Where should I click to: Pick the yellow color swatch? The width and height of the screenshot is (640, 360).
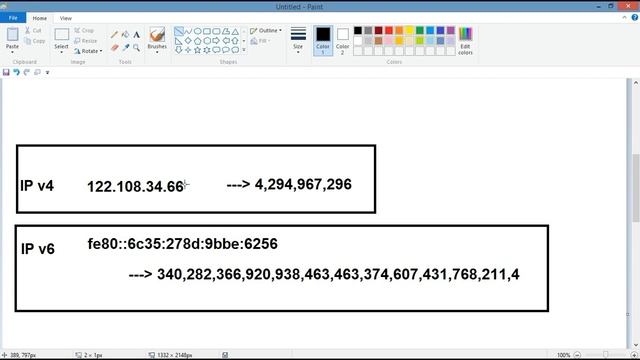(x=409, y=31)
